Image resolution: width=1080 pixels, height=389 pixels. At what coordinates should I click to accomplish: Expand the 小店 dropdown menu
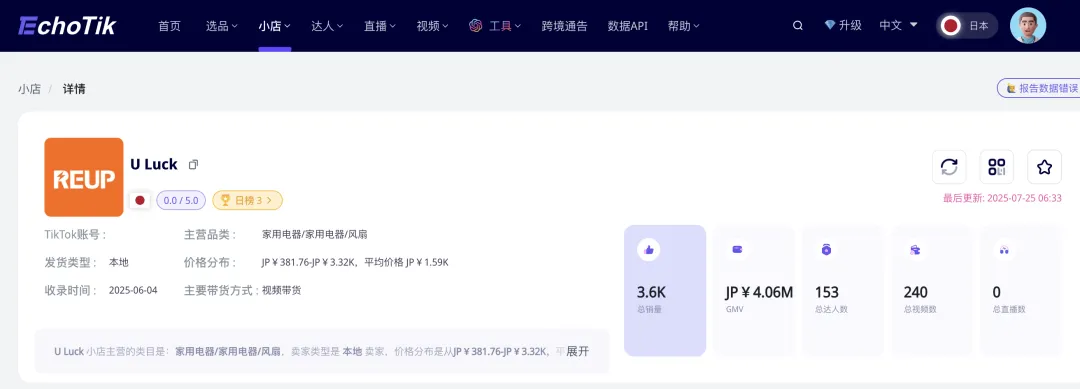[274, 25]
